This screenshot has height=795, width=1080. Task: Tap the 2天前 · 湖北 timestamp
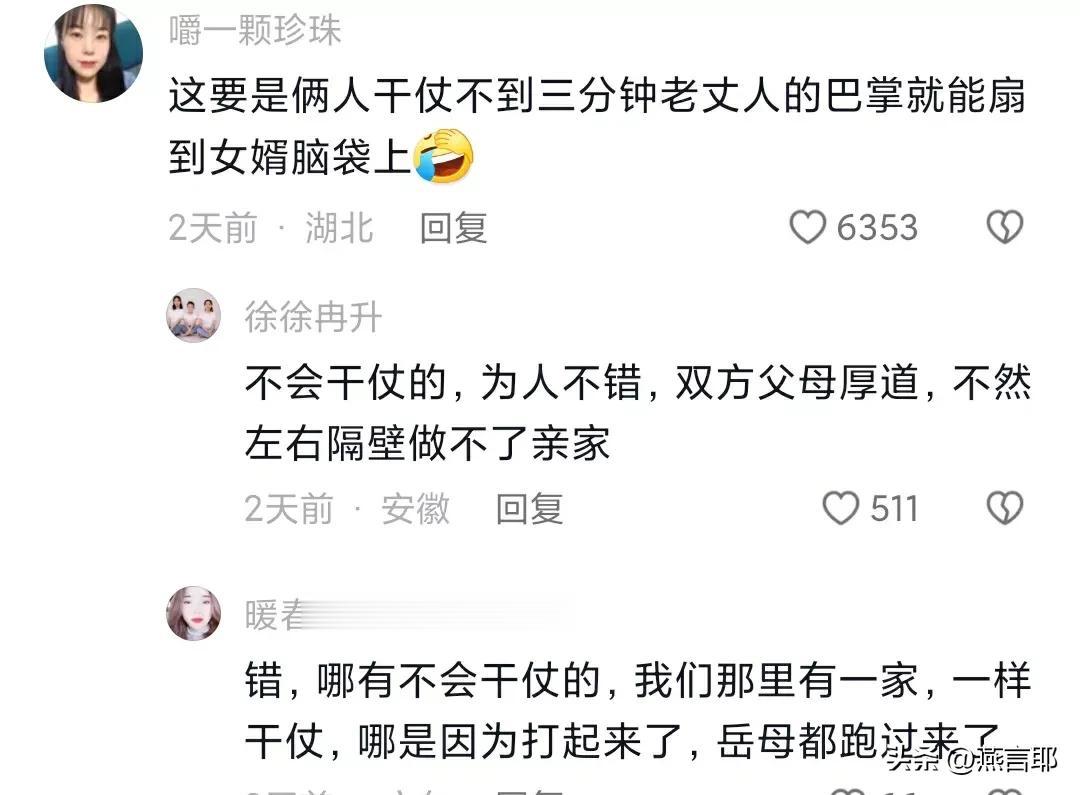271,228
